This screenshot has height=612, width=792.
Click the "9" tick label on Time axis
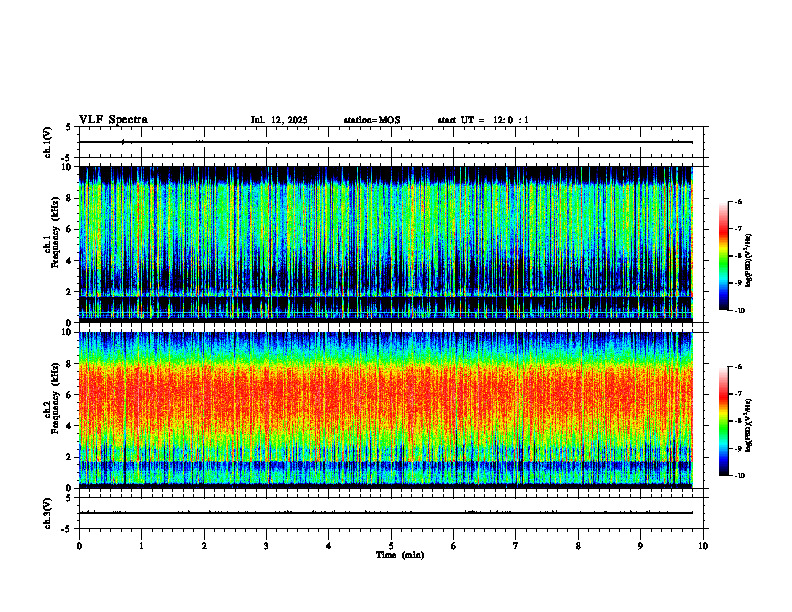[x=640, y=546]
